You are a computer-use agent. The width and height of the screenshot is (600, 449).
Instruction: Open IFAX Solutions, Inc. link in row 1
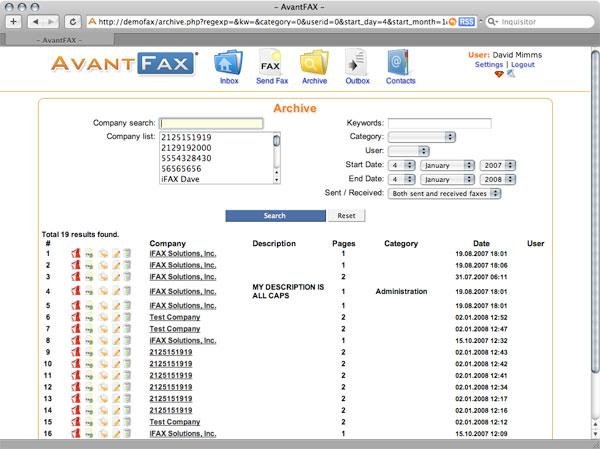click(x=183, y=253)
